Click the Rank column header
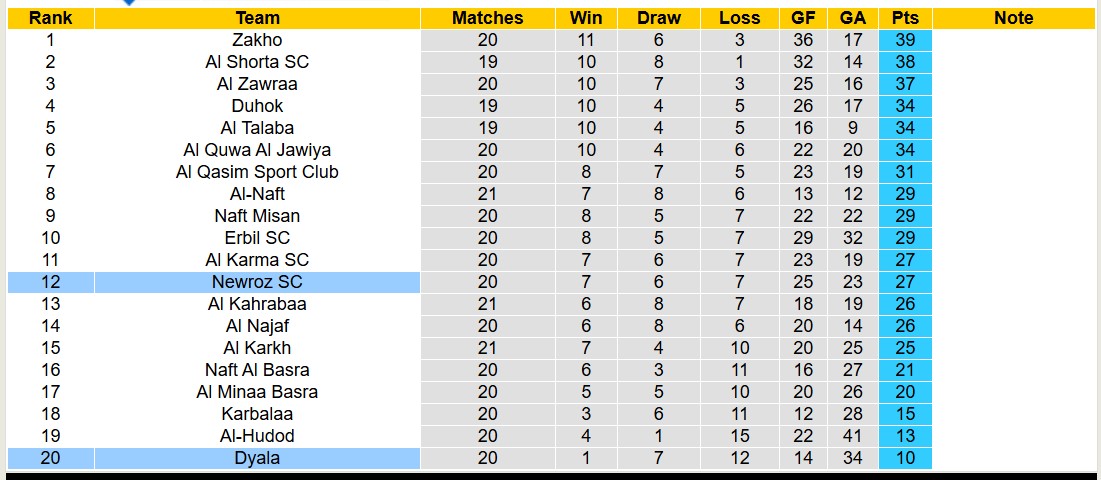 pyautogui.click(x=50, y=18)
